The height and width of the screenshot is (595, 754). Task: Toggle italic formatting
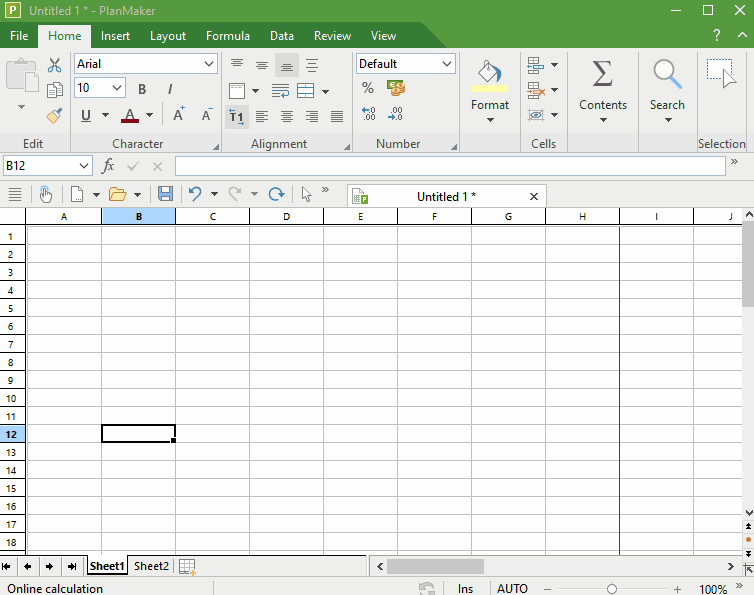tap(170, 89)
